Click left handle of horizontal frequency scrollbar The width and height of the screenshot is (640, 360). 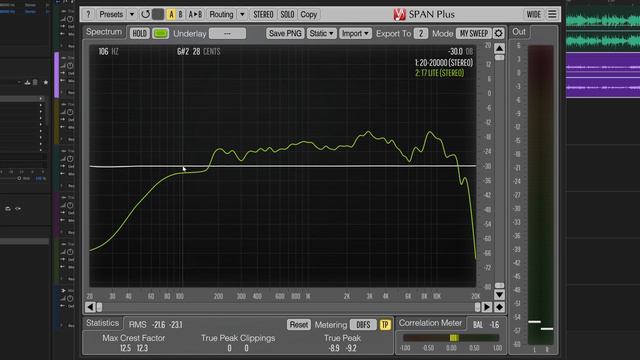click(x=99, y=307)
